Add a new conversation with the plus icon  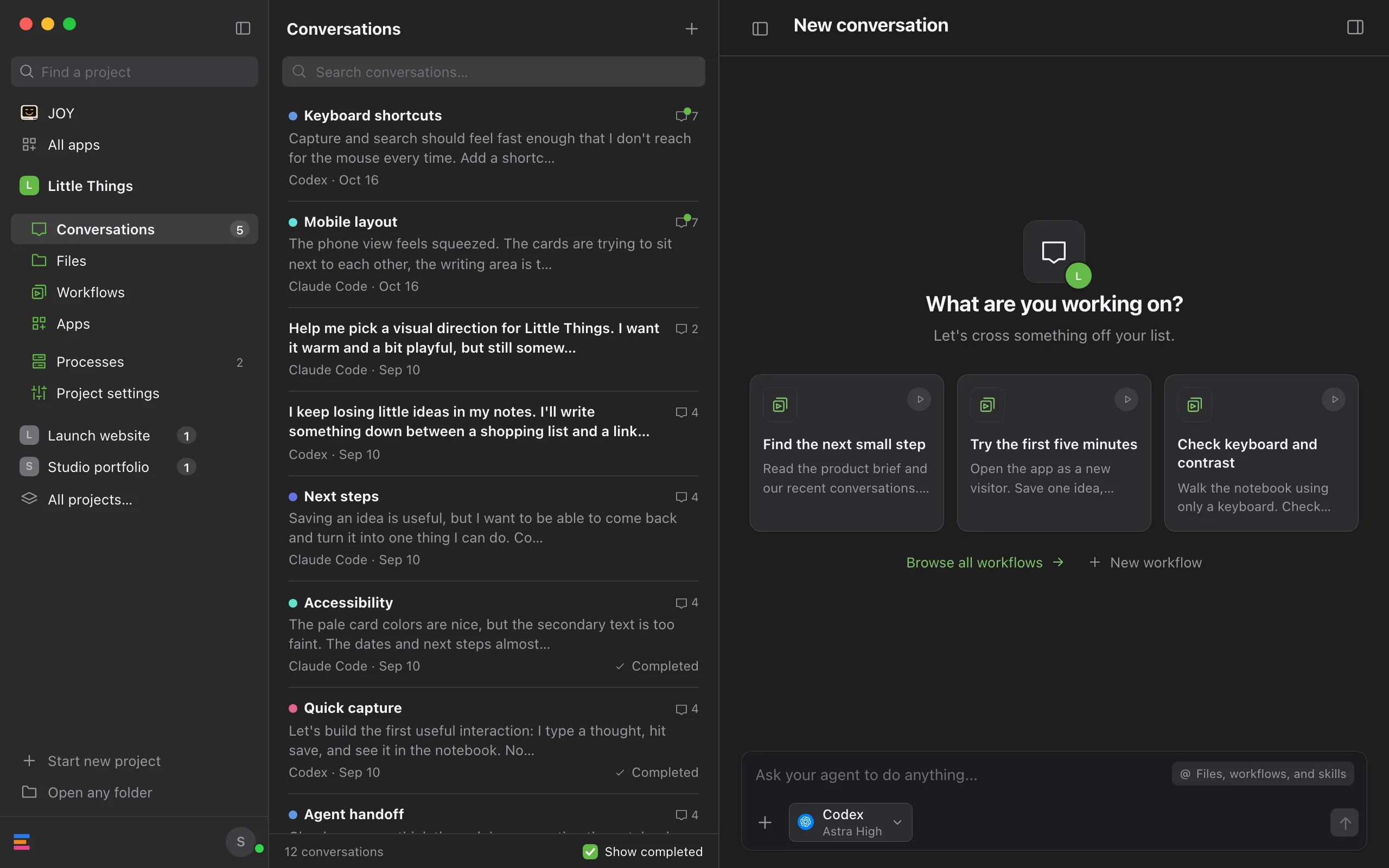[692, 29]
